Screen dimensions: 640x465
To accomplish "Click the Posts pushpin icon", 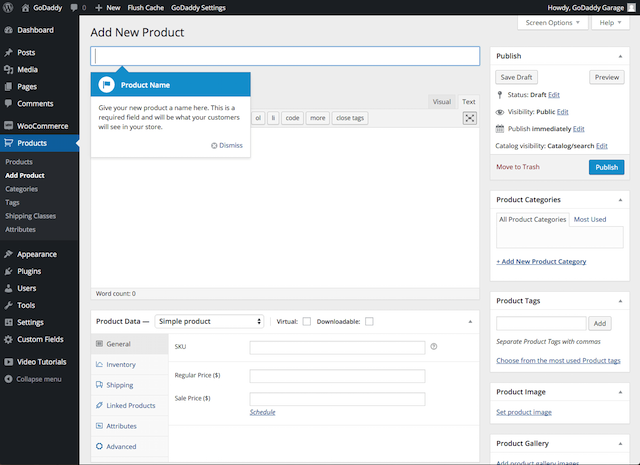I will coord(8,52).
